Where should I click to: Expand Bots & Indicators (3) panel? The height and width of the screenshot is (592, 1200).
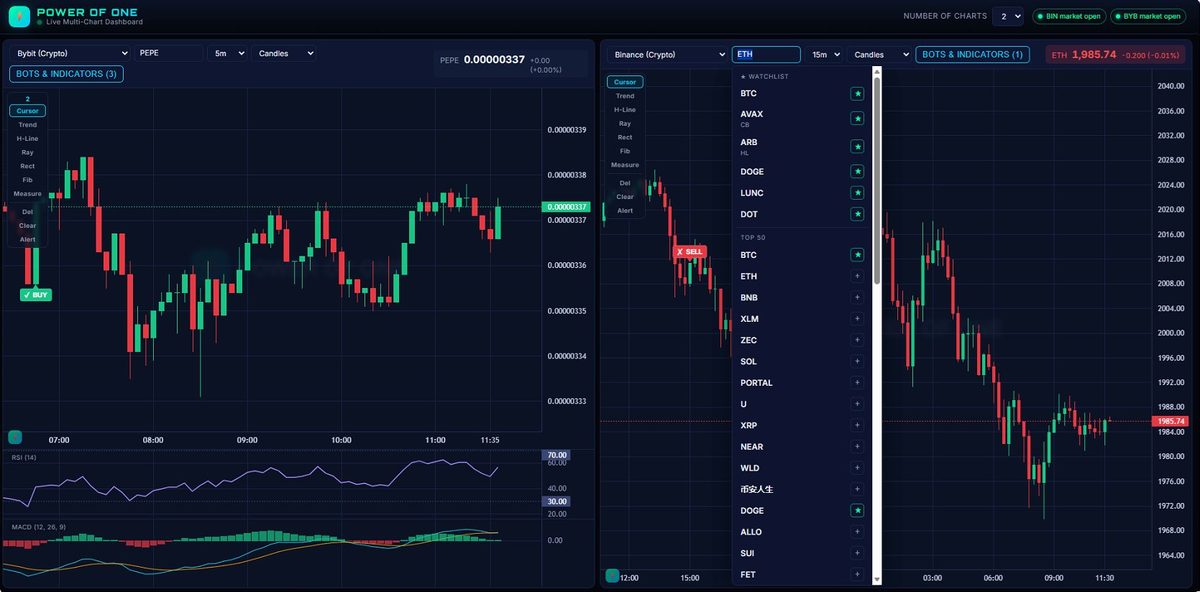click(67, 74)
